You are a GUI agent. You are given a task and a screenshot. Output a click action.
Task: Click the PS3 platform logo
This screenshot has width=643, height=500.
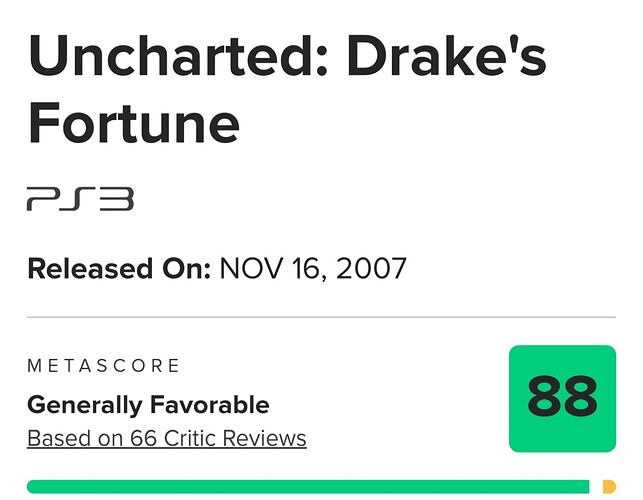pyautogui.click(x=80, y=199)
